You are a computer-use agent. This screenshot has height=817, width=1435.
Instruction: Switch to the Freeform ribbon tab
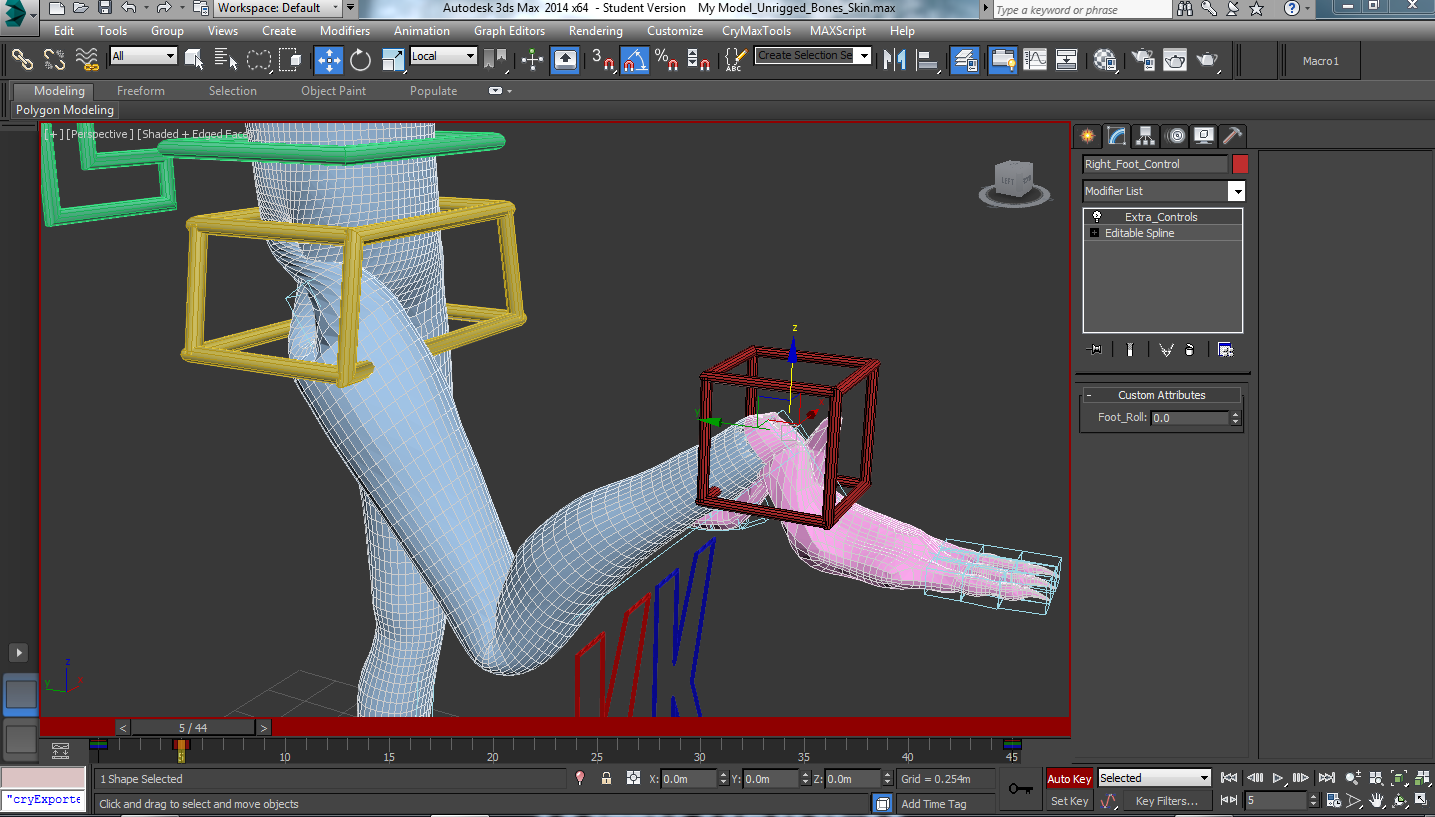pyautogui.click(x=140, y=90)
